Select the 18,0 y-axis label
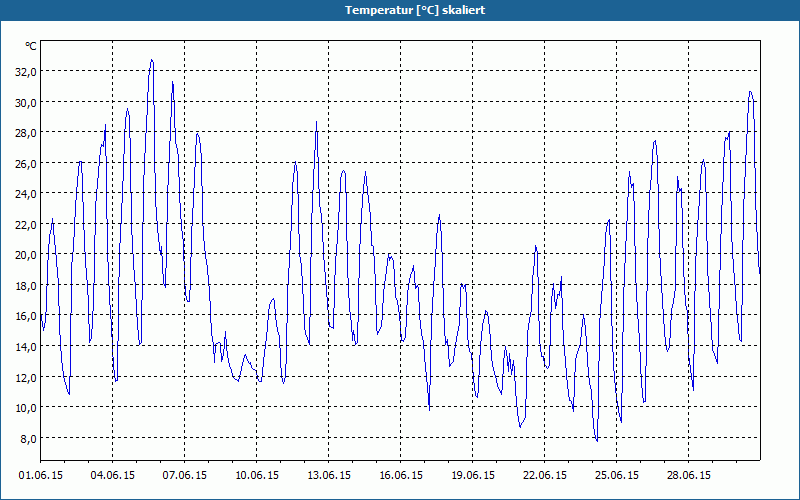This screenshot has width=800, height=500. click(x=26, y=285)
